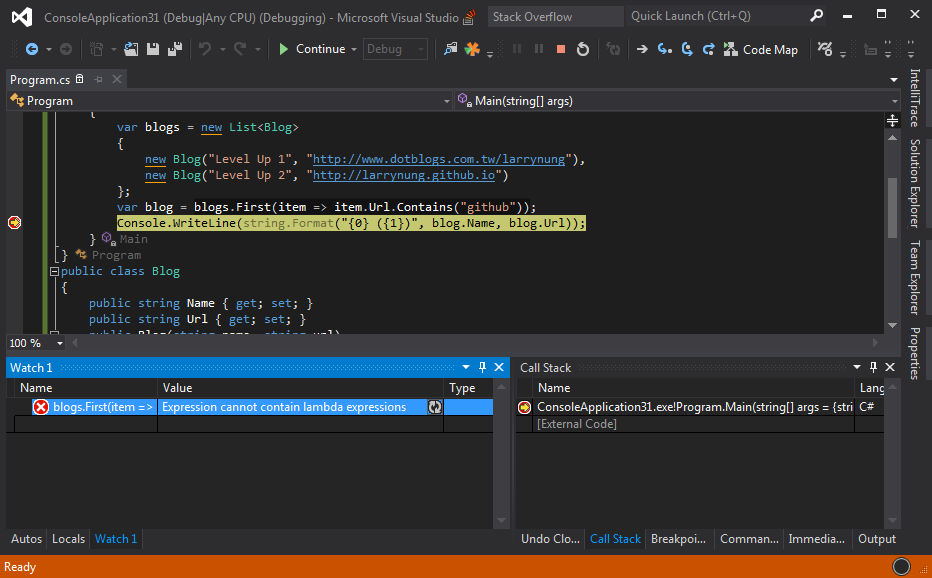The width and height of the screenshot is (932, 578).
Task: Click the refresh icon in Watch value cell
Action: point(434,407)
